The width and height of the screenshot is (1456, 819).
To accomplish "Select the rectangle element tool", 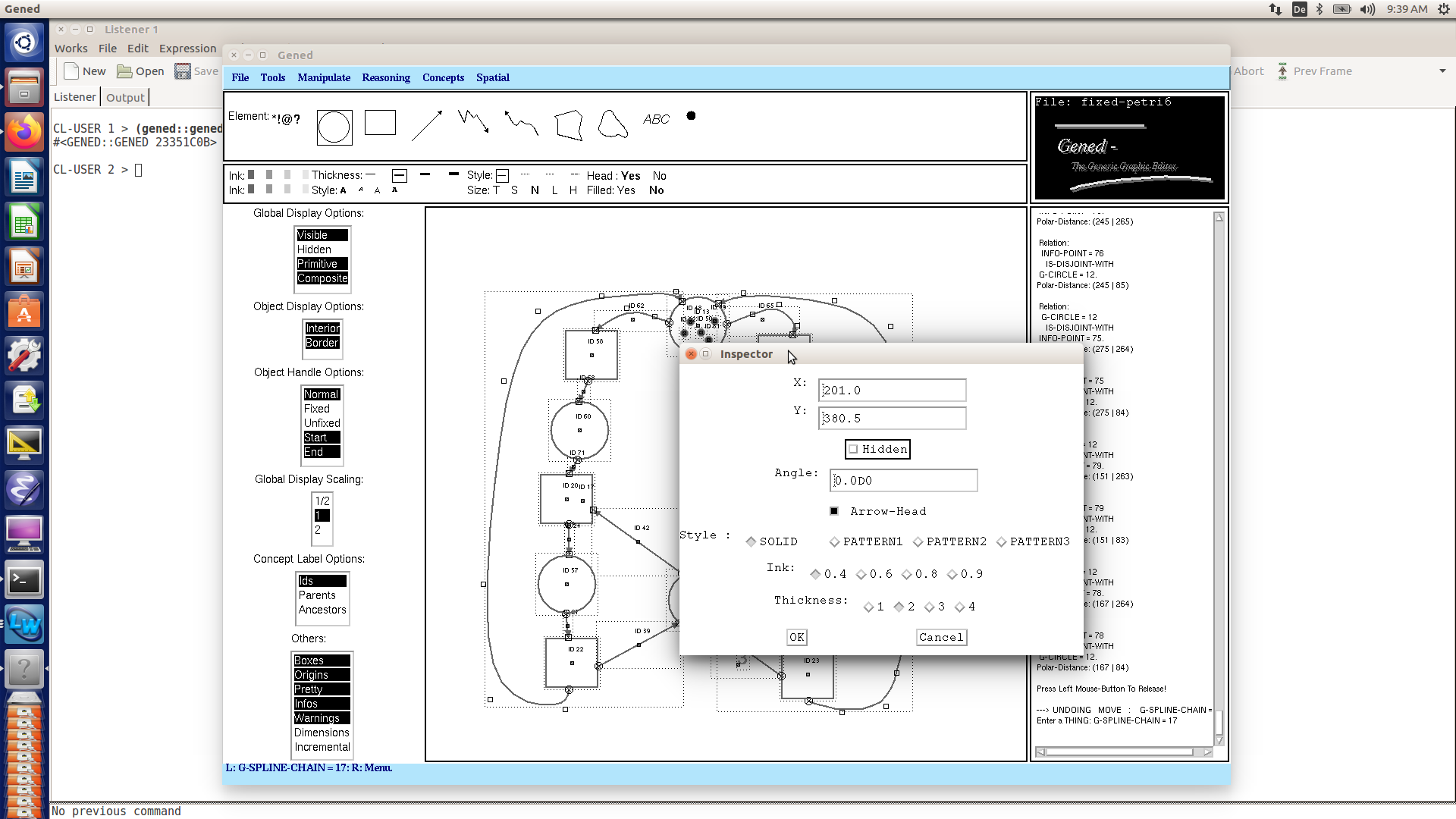I will [x=380, y=122].
